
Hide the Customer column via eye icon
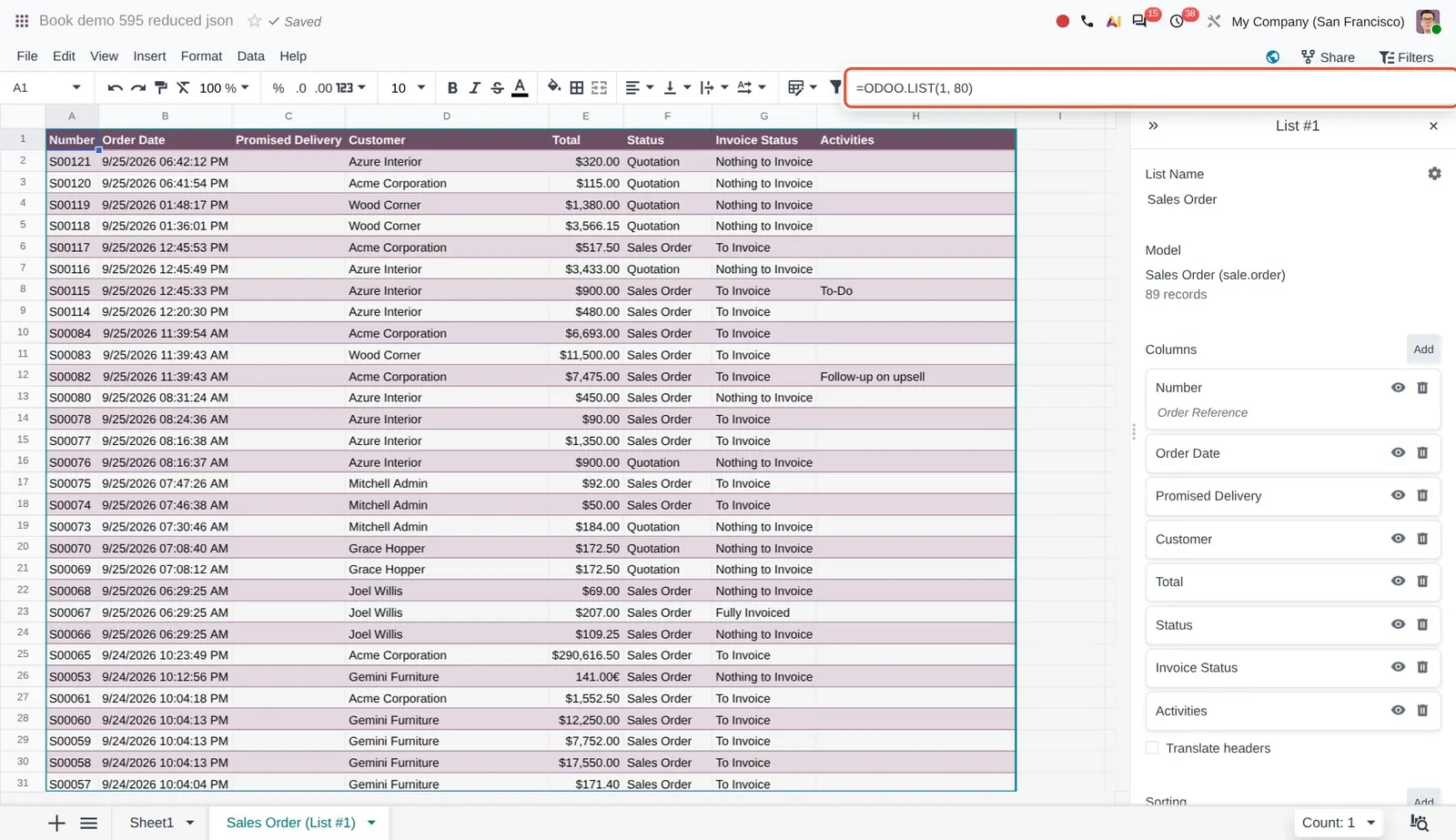(x=1398, y=539)
